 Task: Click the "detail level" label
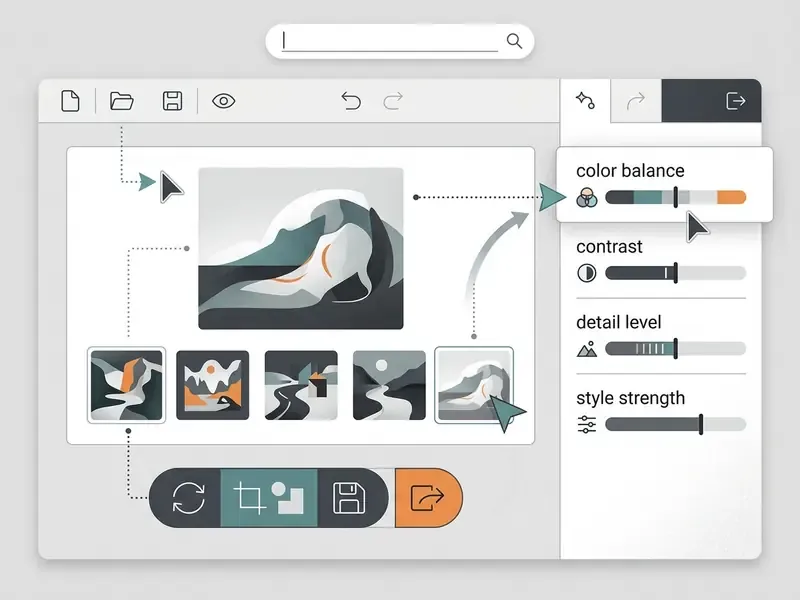tap(618, 322)
